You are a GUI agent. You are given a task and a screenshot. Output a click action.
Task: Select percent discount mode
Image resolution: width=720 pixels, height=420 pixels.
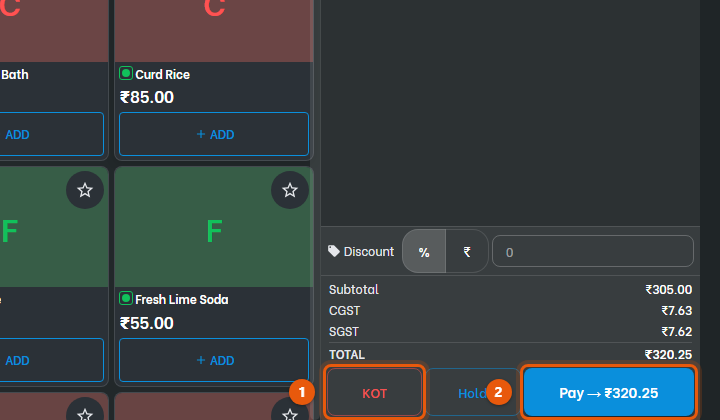click(424, 252)
